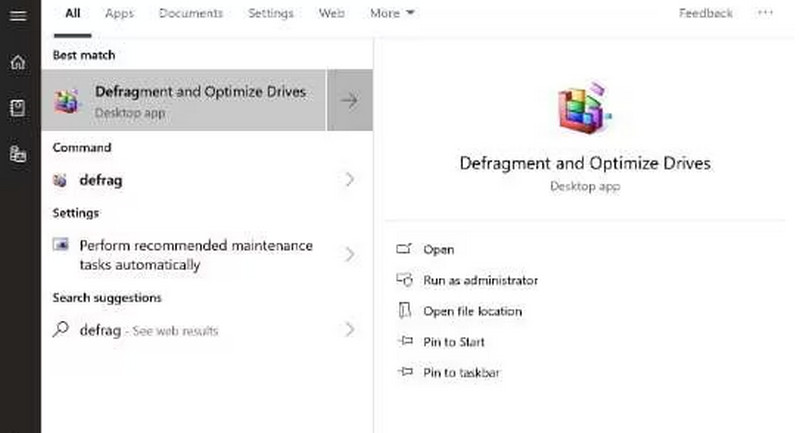
Task: Select the Web filter tab
Action: pos(331,14)
